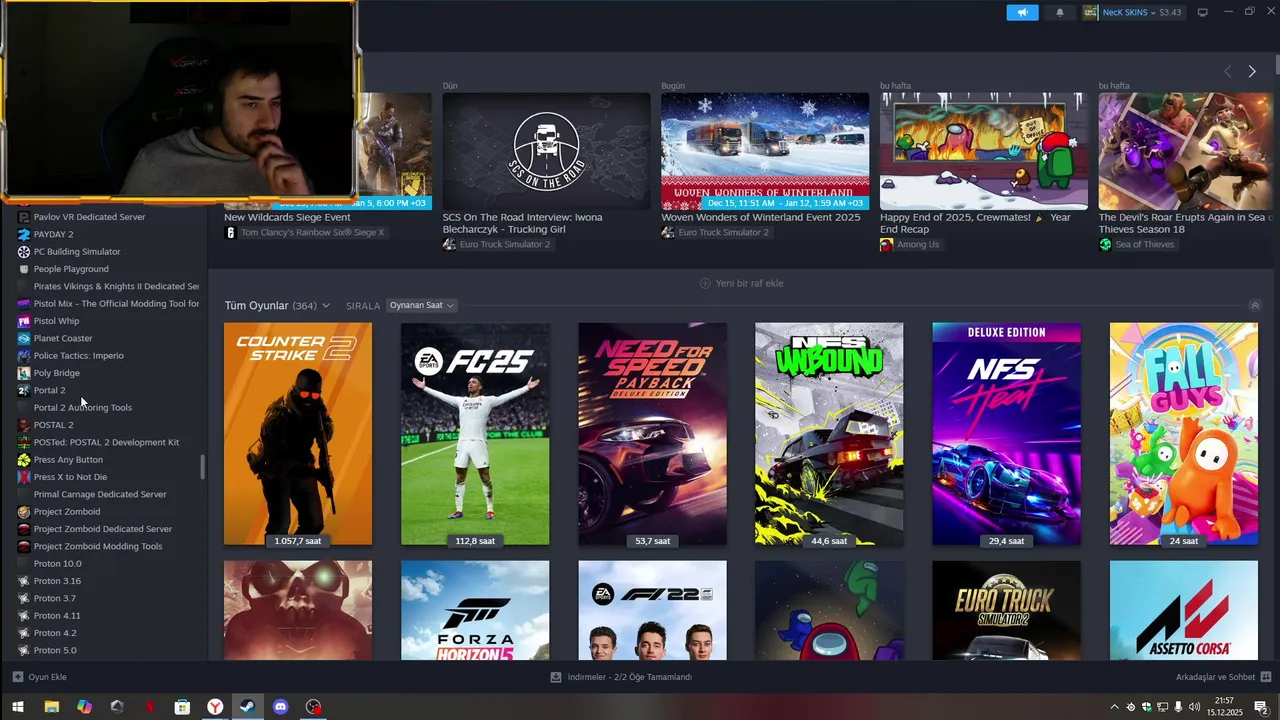
Task: Click Yeni bir raf ekle
Action: [x=741, y=283]
